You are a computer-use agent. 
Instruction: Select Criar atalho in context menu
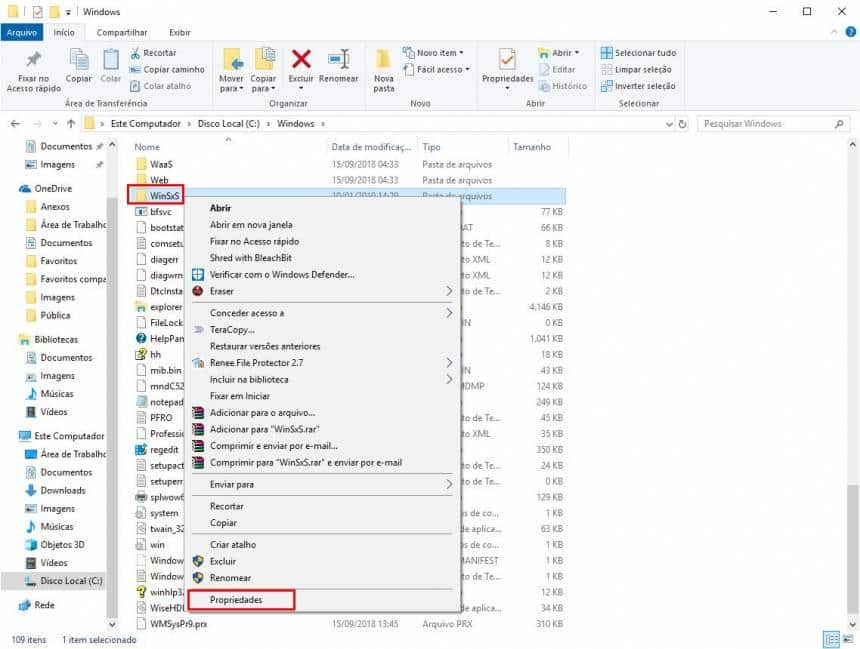(x=324, y=545)
